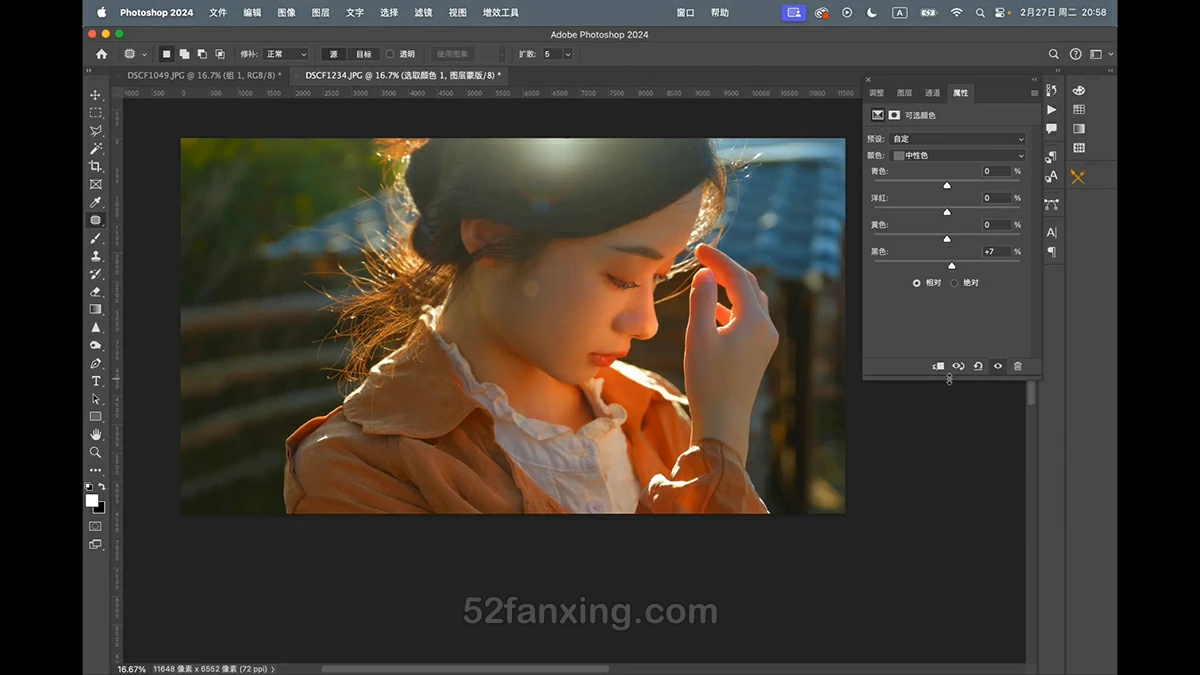Open the Comments panel icon
The width and height of the screenshot is (1200, 675).
[x=1051, y=129]
